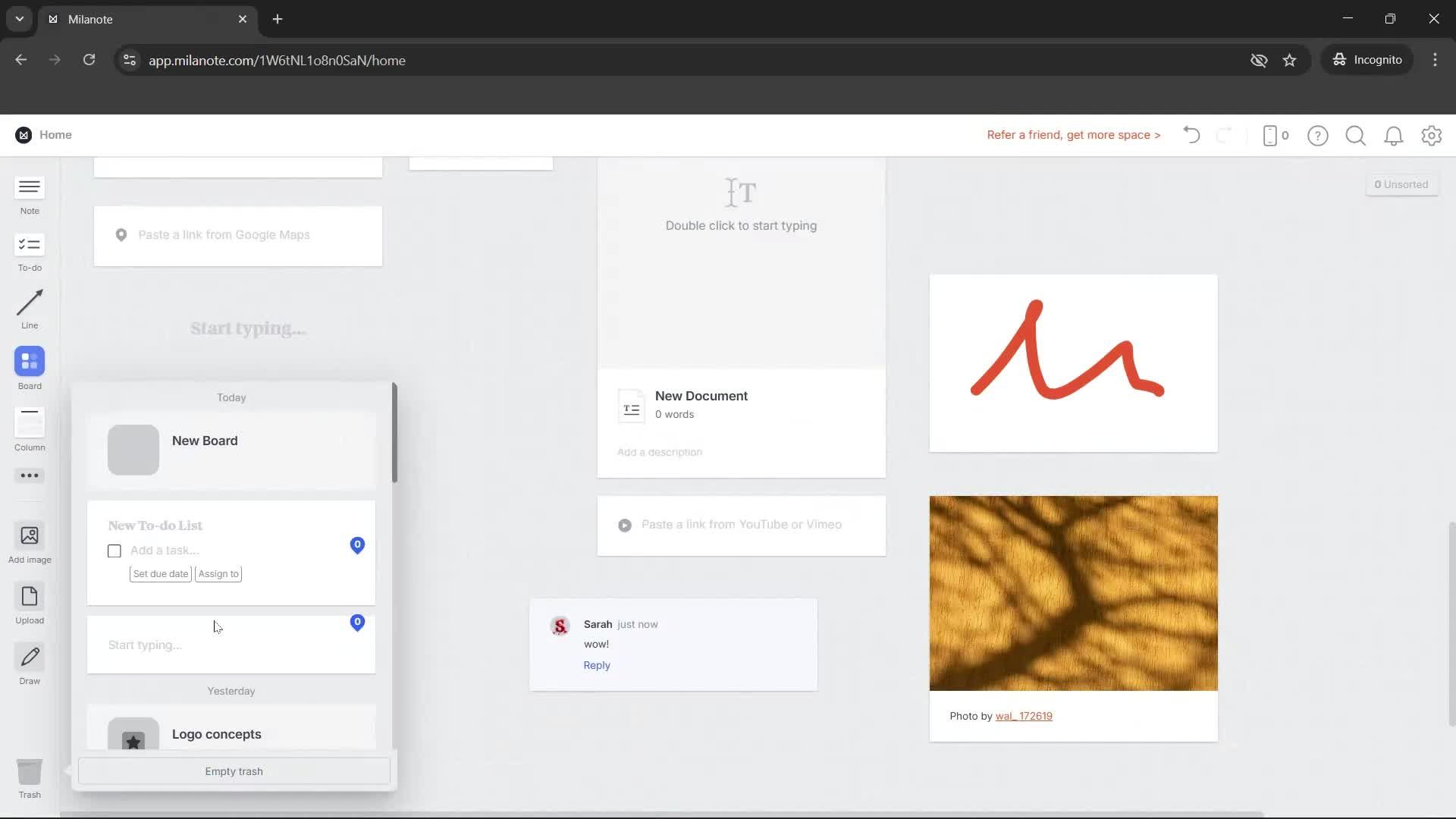The image size is (1456, 819).
Task: Open search with the magnifier icon
Action: (x=1355, y=135)
